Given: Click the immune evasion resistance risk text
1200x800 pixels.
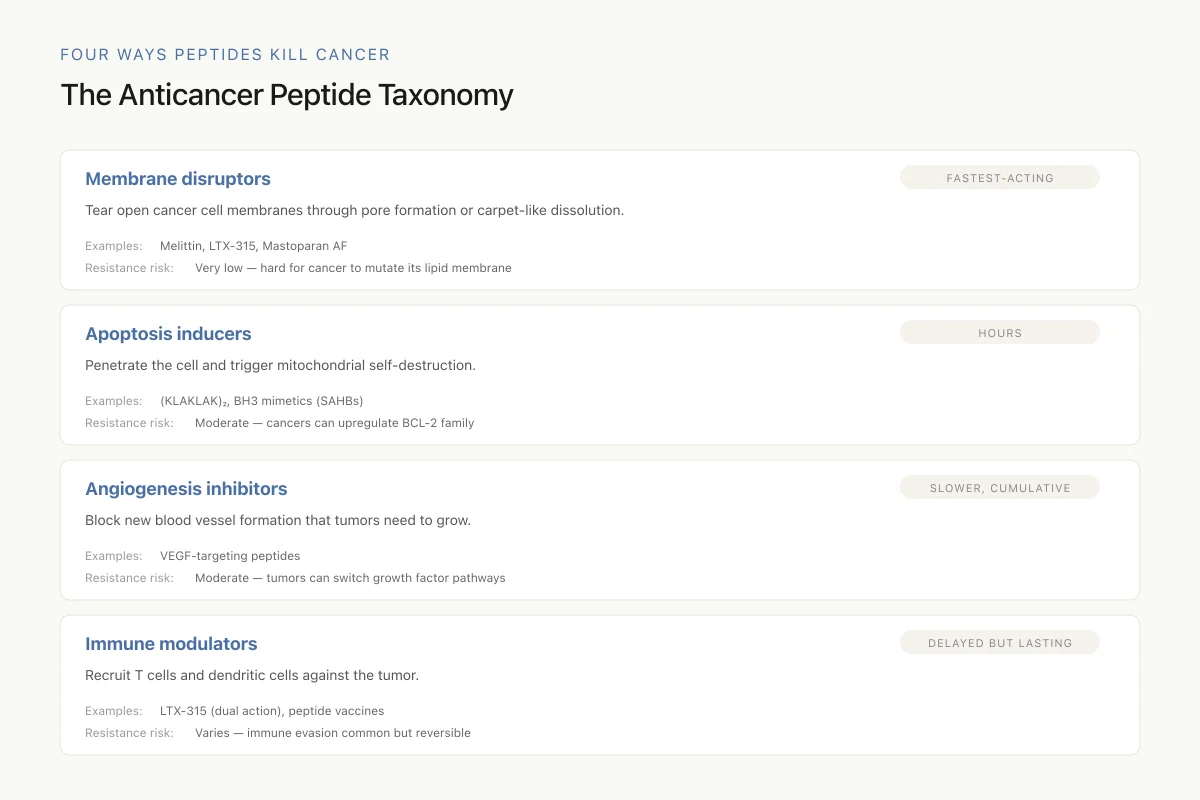Looking at the screenshot, I should (x=333, y=733).
